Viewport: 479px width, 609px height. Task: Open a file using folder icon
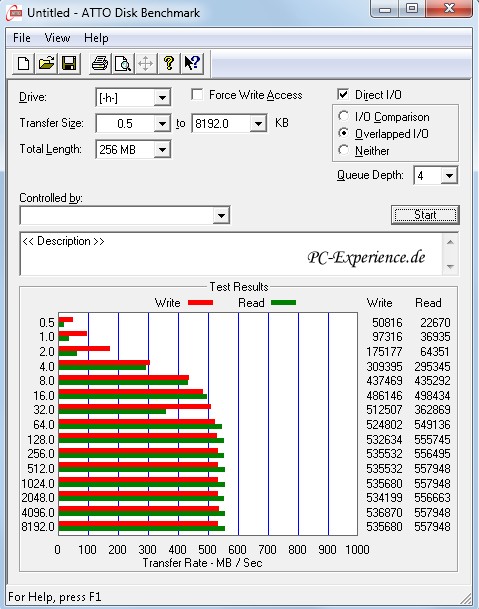tap(46, 63)
